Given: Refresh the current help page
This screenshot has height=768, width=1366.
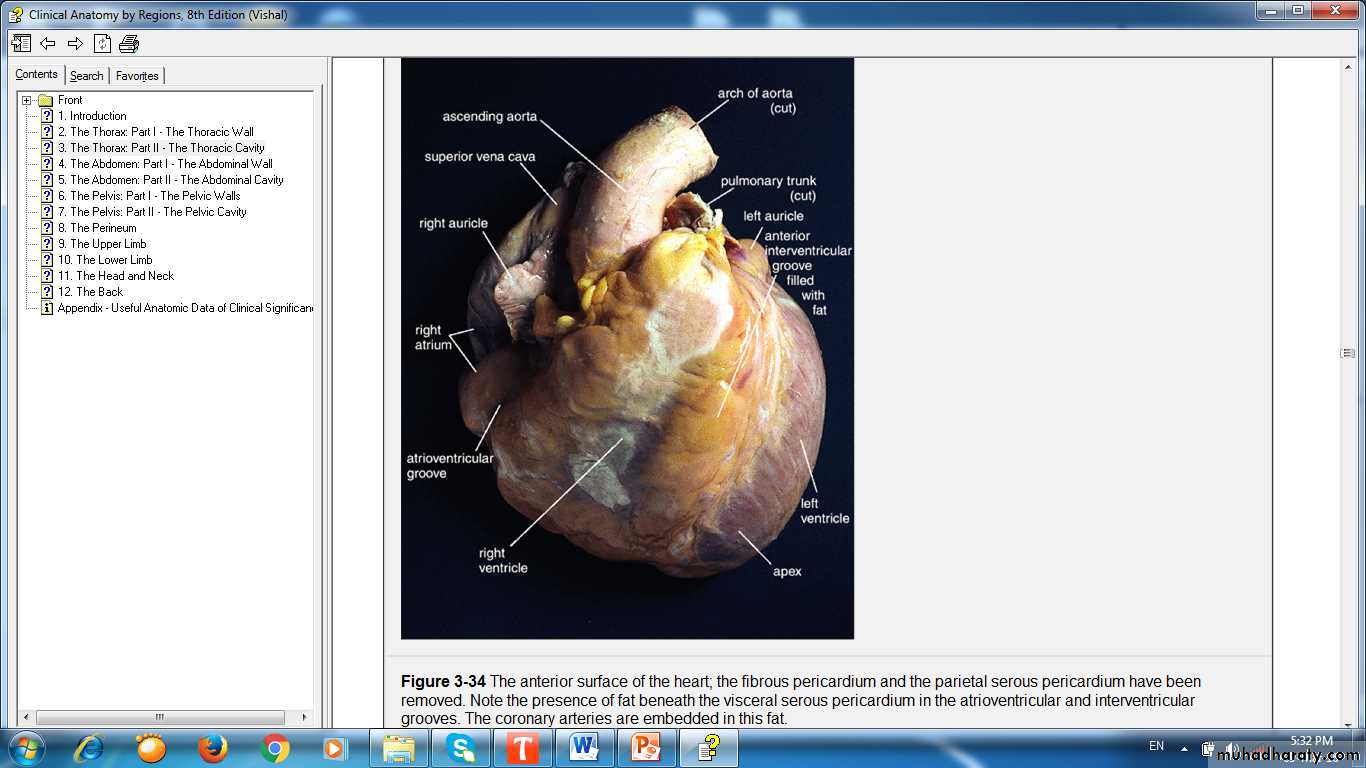Looking at the screenshot, I should pos(102,43).
